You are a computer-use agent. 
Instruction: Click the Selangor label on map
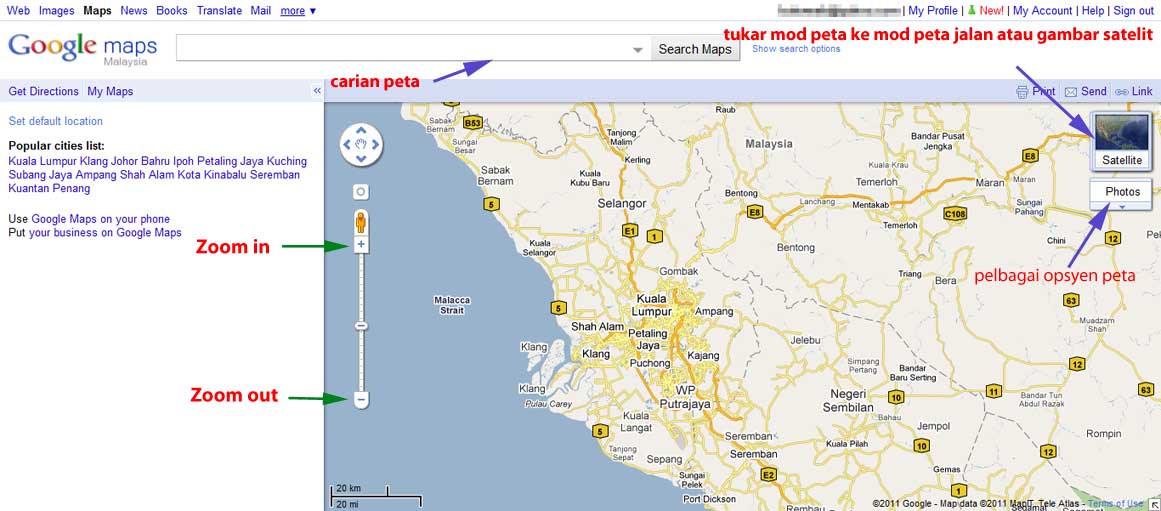pos(622,203)
